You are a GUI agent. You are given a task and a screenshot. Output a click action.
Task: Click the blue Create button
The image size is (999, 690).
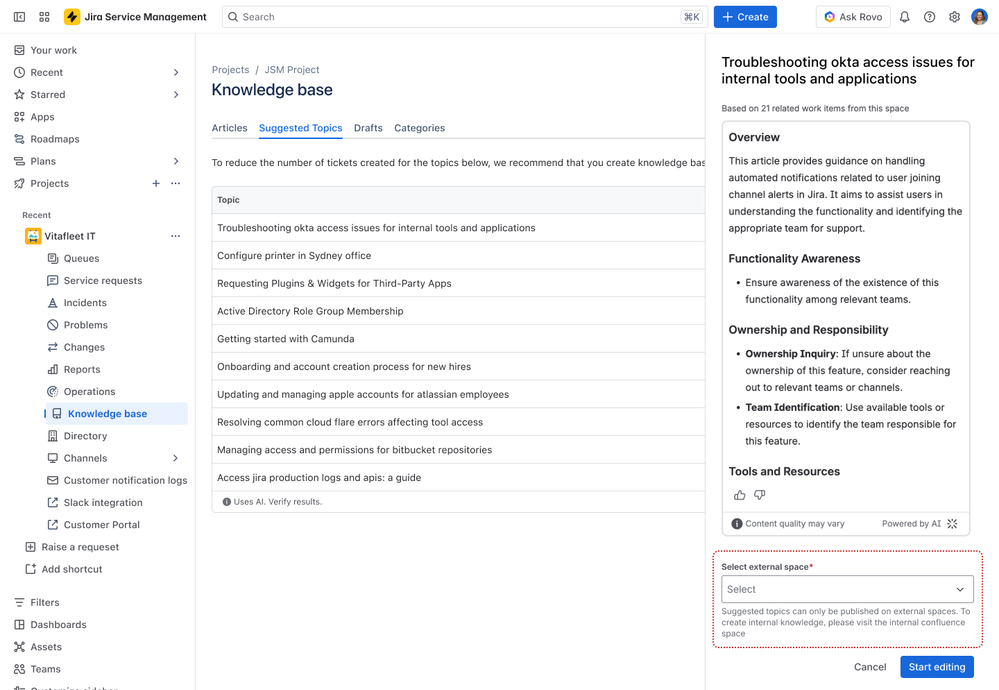[x=745, y=17]
